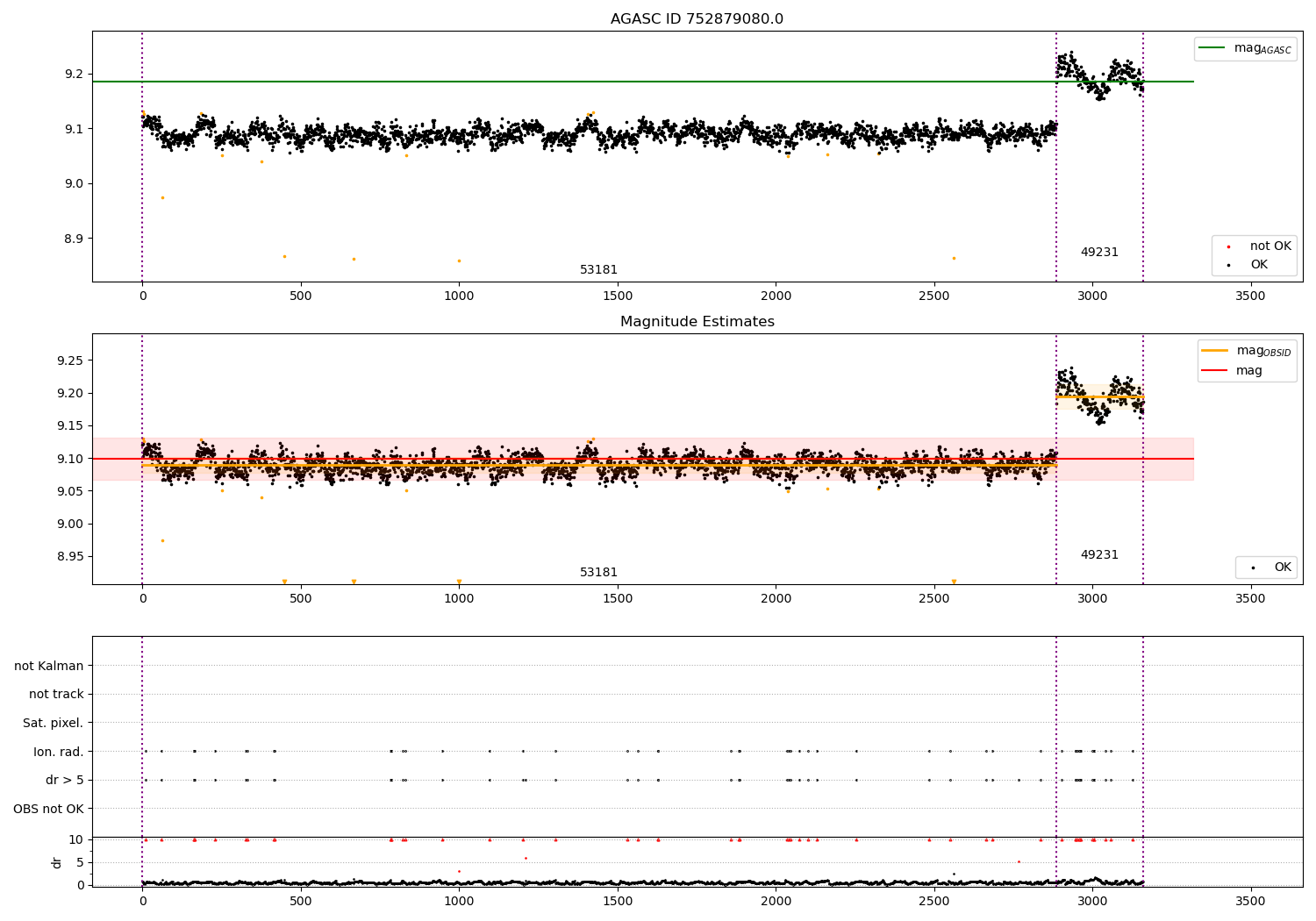
Task: Click the 'Ion. rad.' row label
Action: pos(59,752)
